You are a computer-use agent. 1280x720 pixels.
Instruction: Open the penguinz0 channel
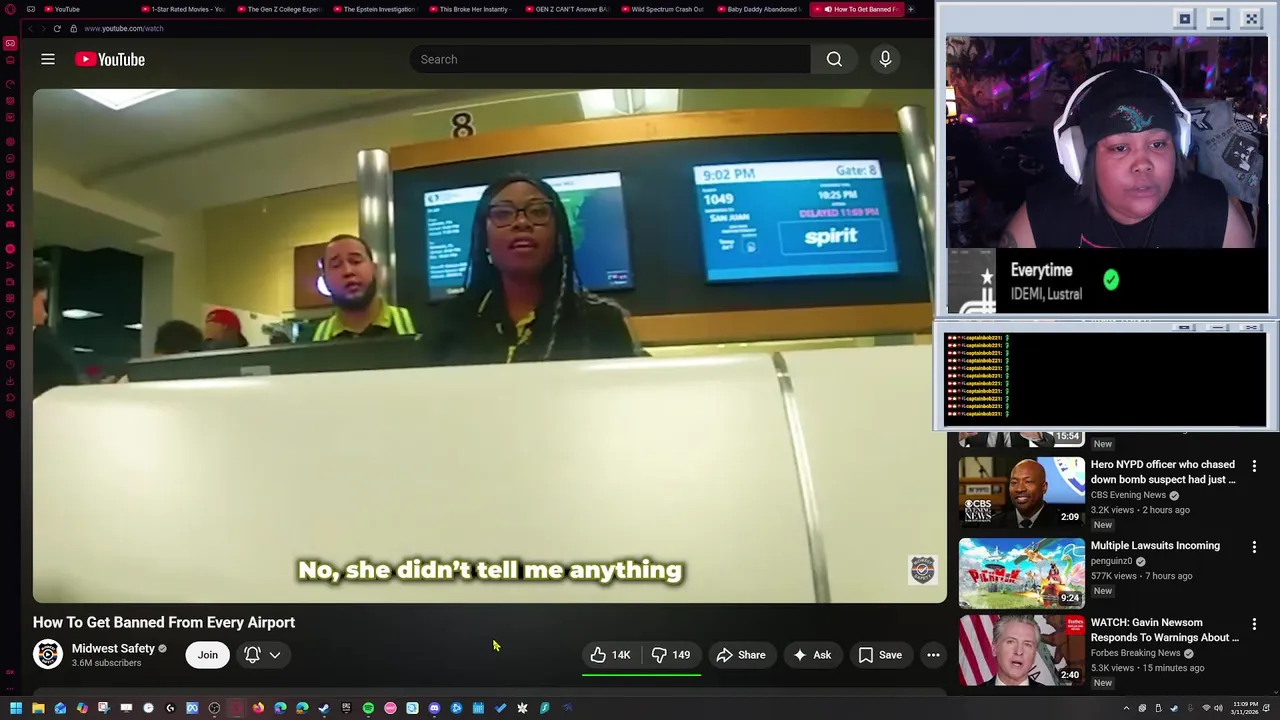click(x=1111, y=561)
